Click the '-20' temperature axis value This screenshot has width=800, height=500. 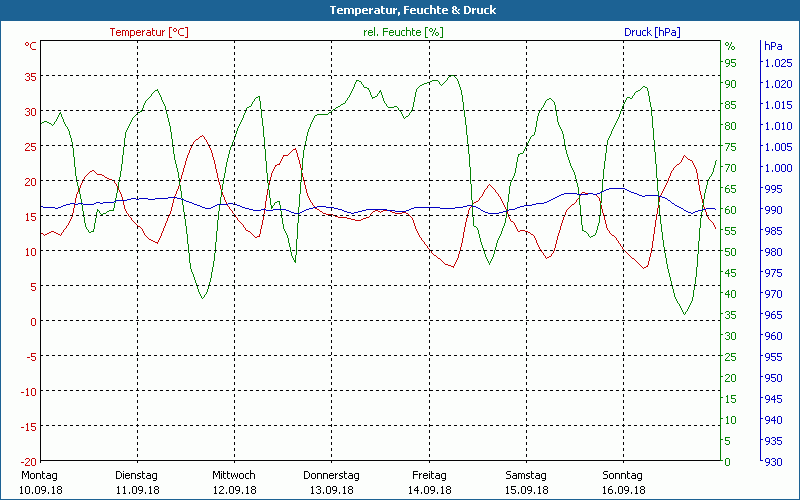coord(29,461)
